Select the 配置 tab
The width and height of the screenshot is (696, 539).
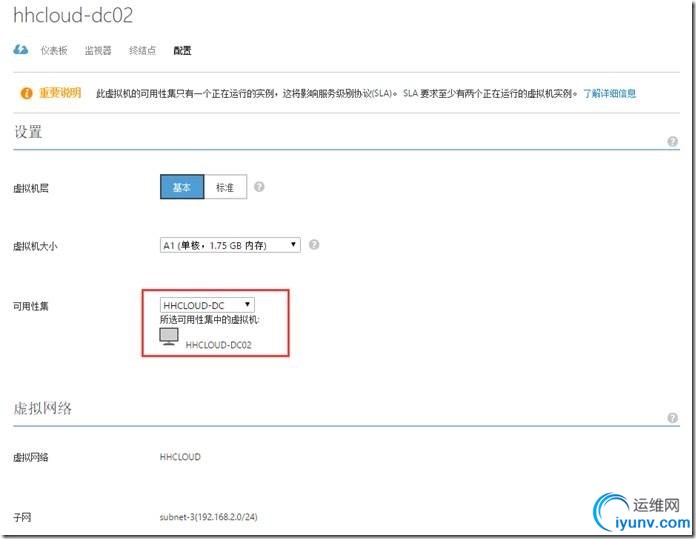tap(182, 51)
